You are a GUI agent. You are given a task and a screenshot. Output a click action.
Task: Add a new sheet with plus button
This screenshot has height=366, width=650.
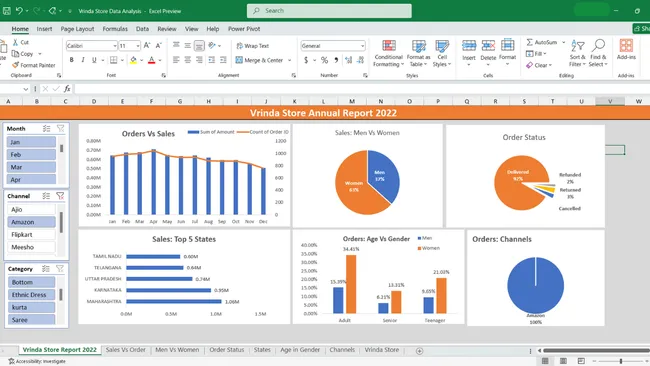[420, 351]
